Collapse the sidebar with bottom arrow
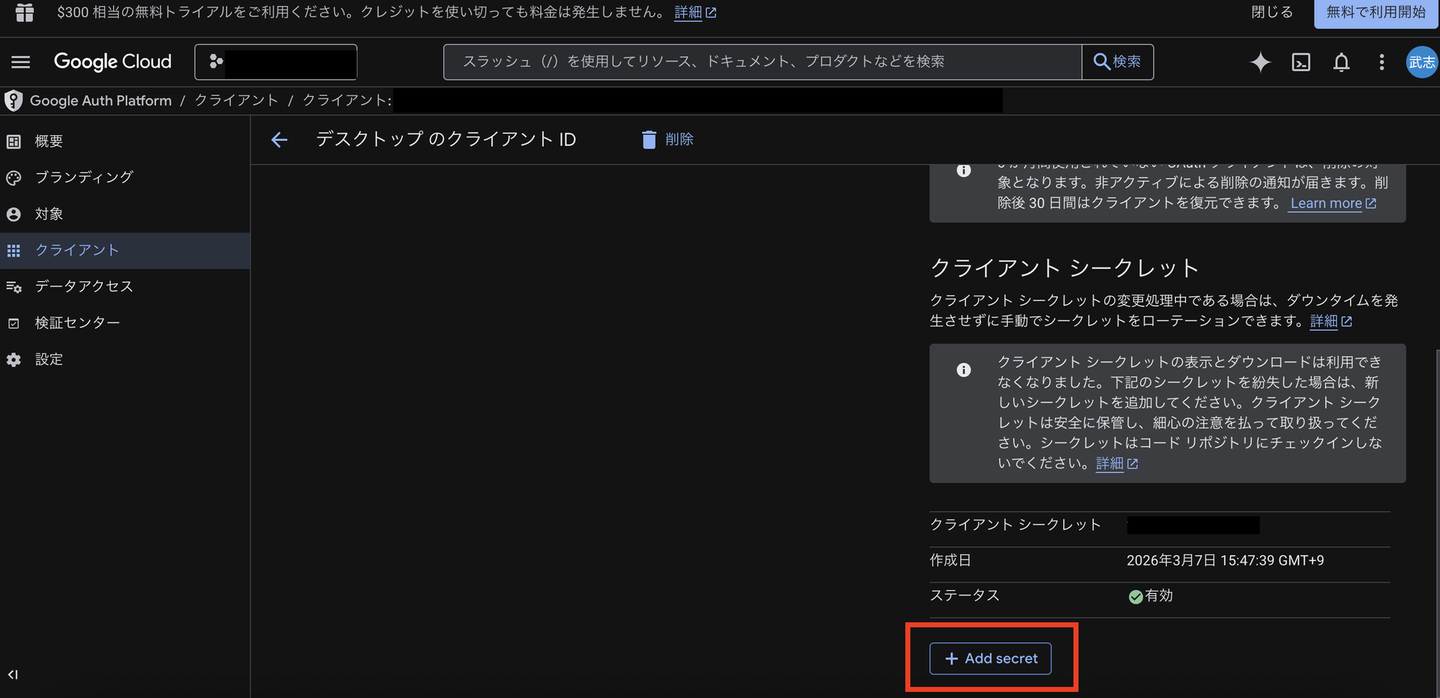Screen dimensions: 1440x698 click(13, 675)
